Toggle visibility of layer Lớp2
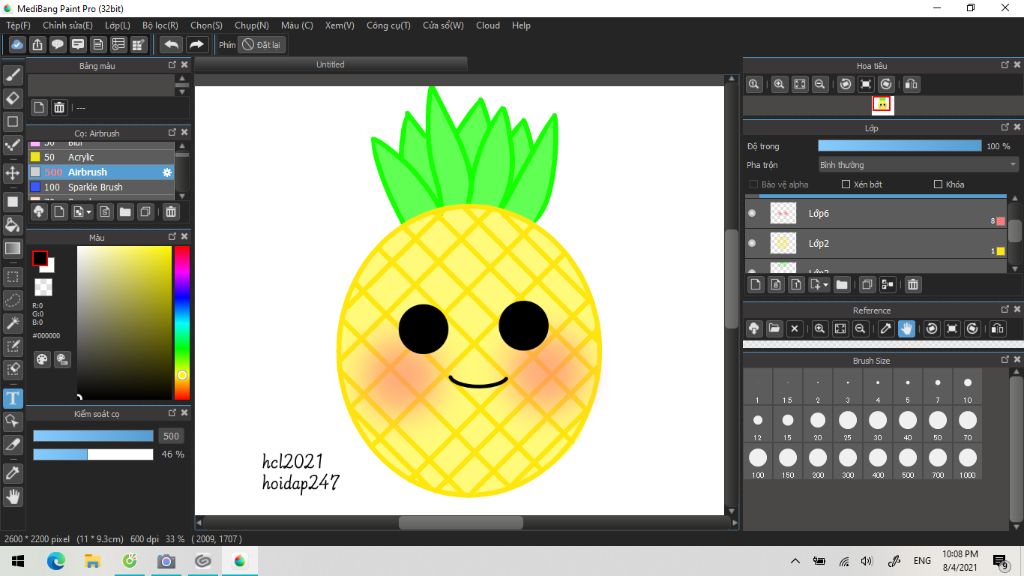 coord(752,244)
